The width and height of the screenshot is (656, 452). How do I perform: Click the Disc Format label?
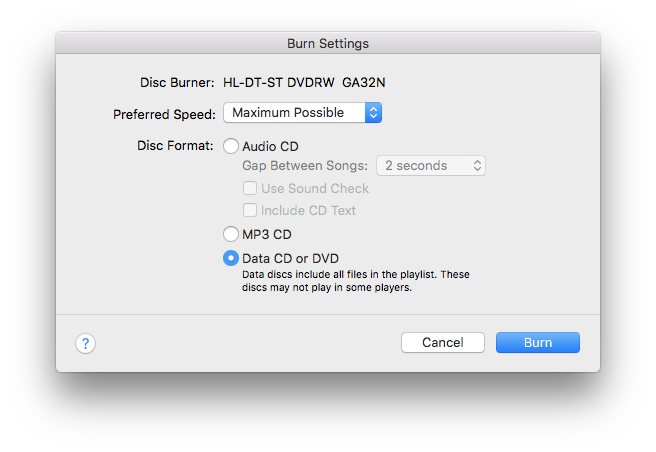[x=175, y=146]
